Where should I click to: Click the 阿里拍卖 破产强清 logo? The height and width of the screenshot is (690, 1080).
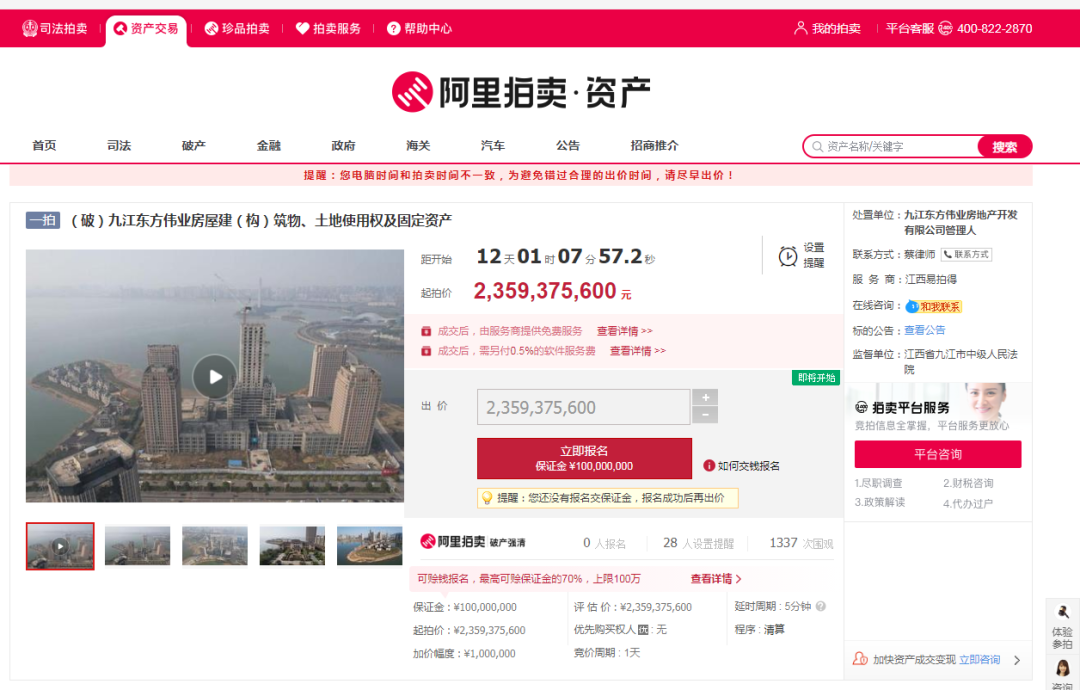[x=472, y=542]
